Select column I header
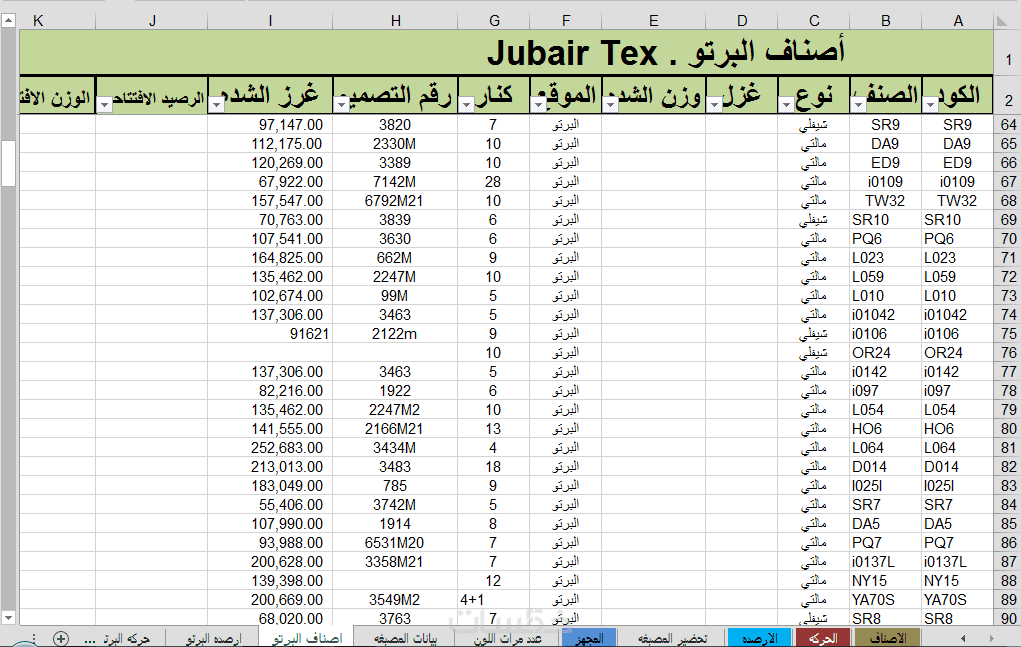 (x=270, y=21)
